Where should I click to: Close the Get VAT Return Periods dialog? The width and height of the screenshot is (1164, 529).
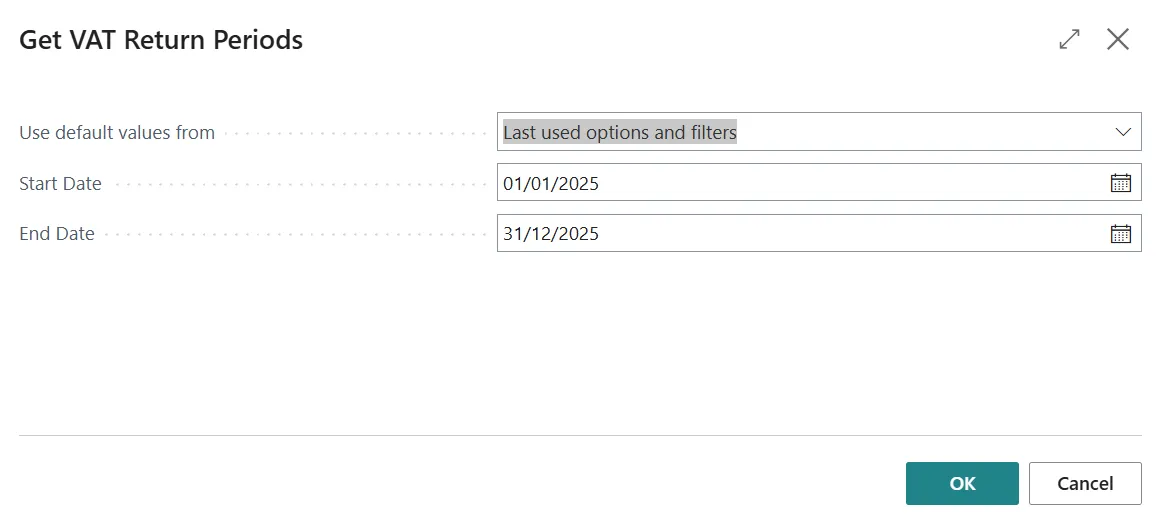1118,39
